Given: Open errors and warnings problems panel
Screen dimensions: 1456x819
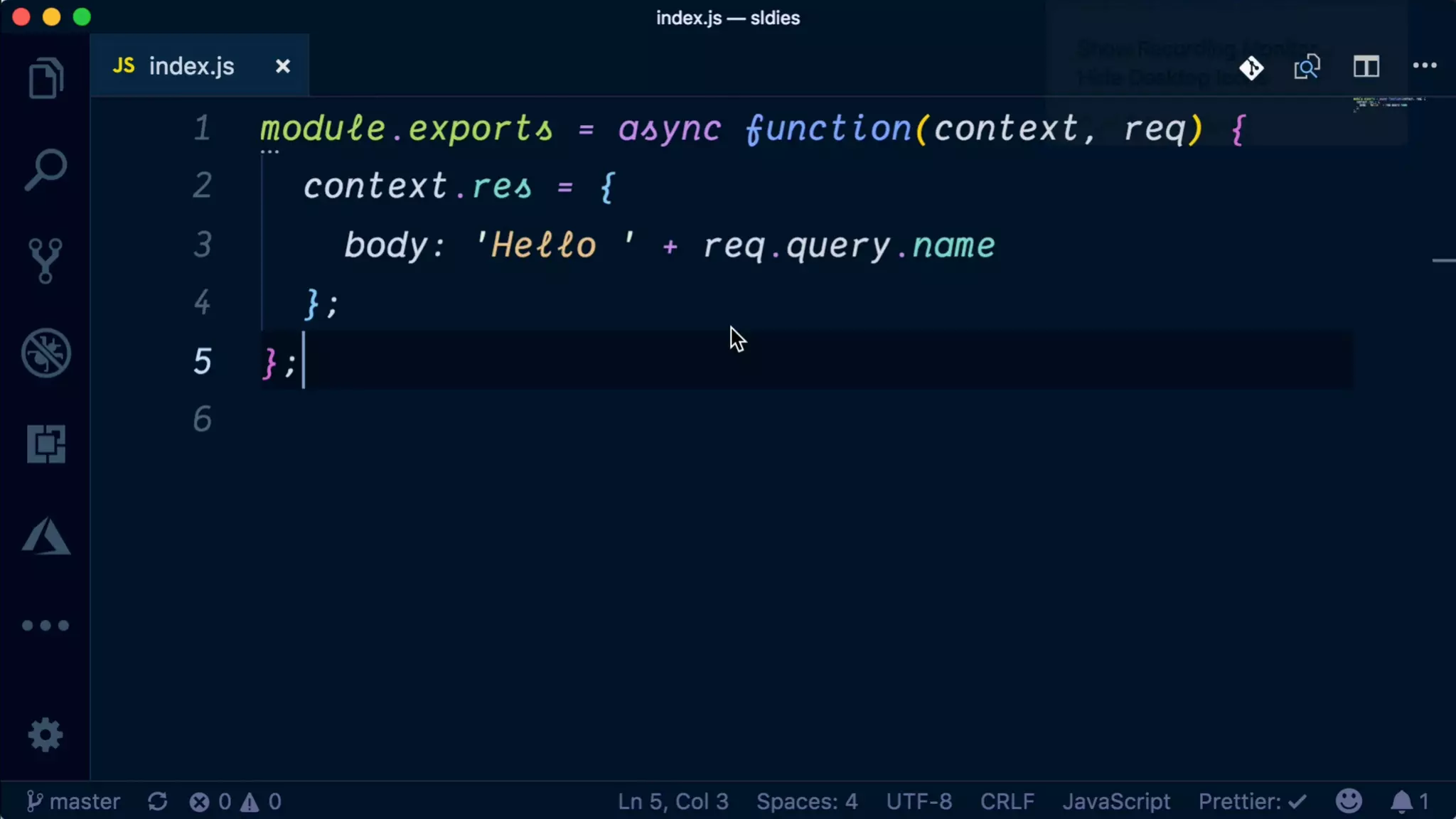Looking at the screenshot, I should pos(235,801).
